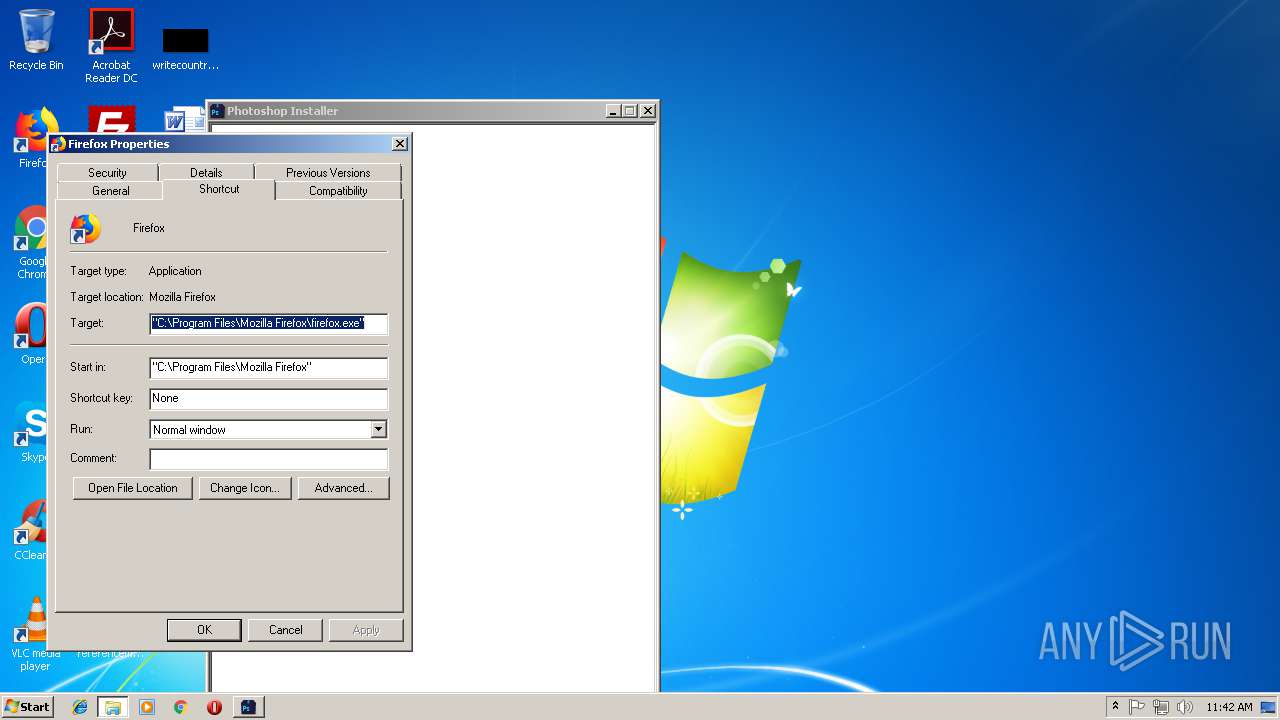The image size is (1280, 720).
Task: Open Opera from the taskbar
Action: click(214, 707)
